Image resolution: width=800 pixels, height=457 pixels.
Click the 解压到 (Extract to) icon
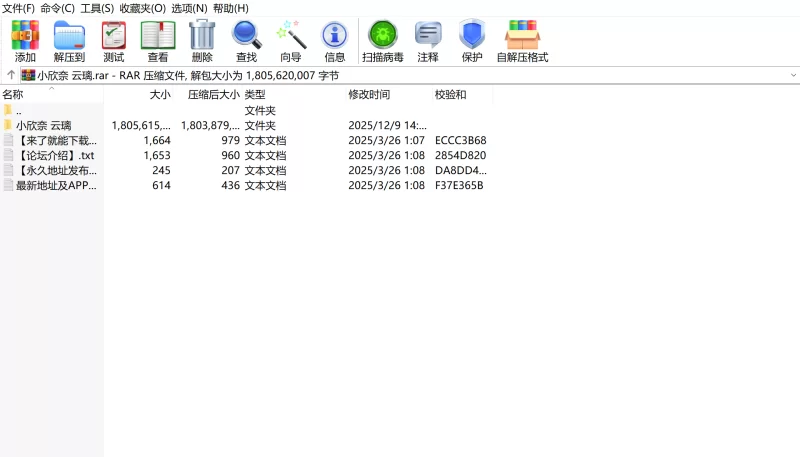pos(69,35)
